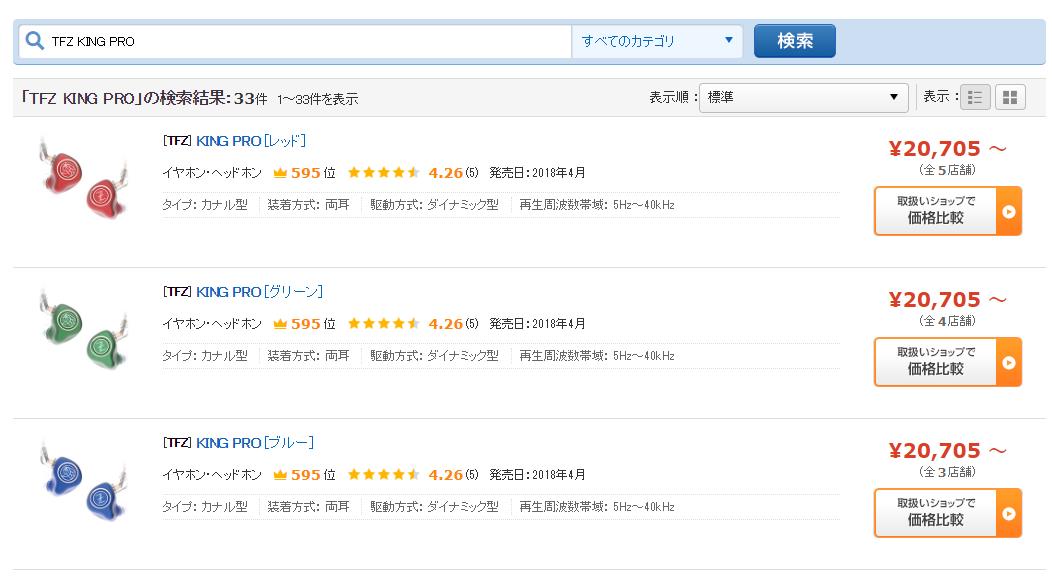
Task: Open the KING PRO [レッド] product link
Action: [x=250, y=141]
